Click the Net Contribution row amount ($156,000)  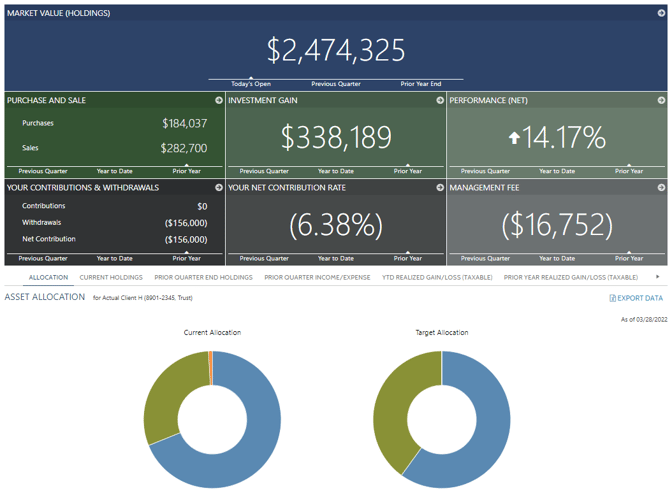click(186, 240)
